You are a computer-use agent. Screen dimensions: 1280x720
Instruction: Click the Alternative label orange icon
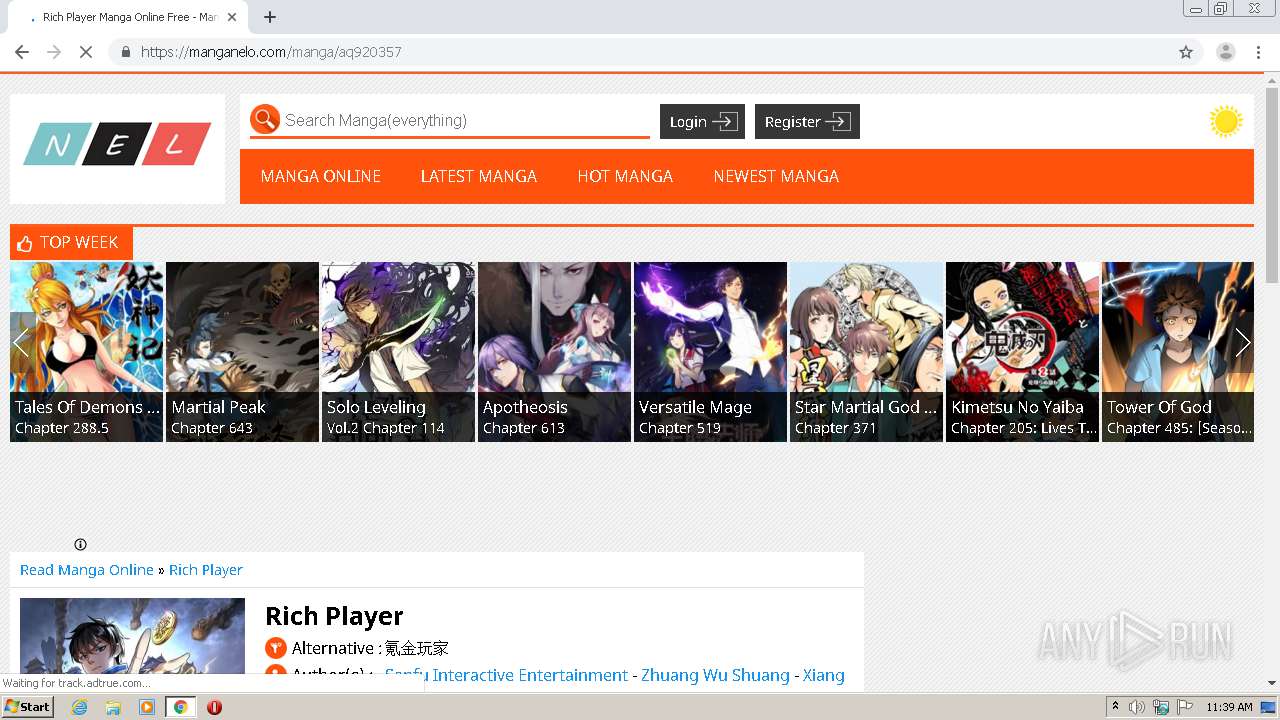(x=275, y=648)
